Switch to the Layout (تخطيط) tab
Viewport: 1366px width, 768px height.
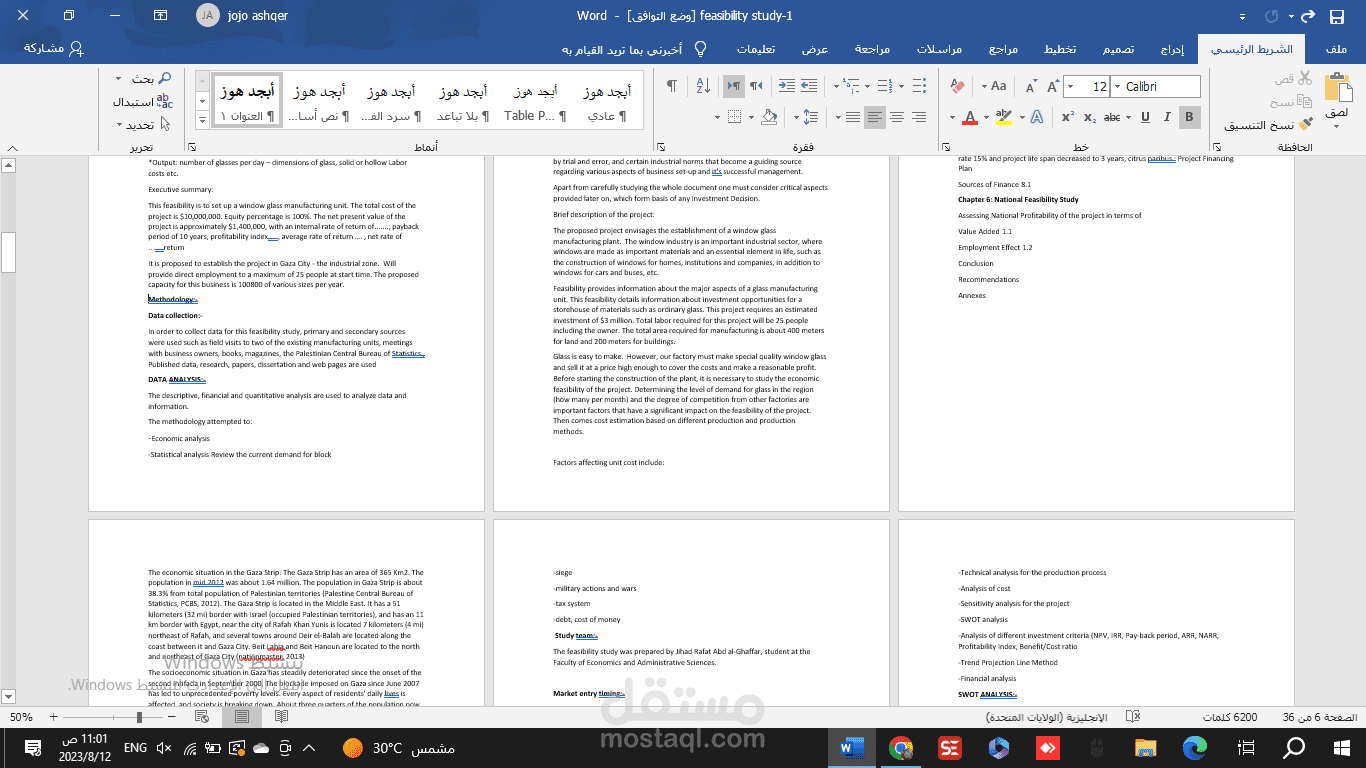click(x=1060, y=49)
